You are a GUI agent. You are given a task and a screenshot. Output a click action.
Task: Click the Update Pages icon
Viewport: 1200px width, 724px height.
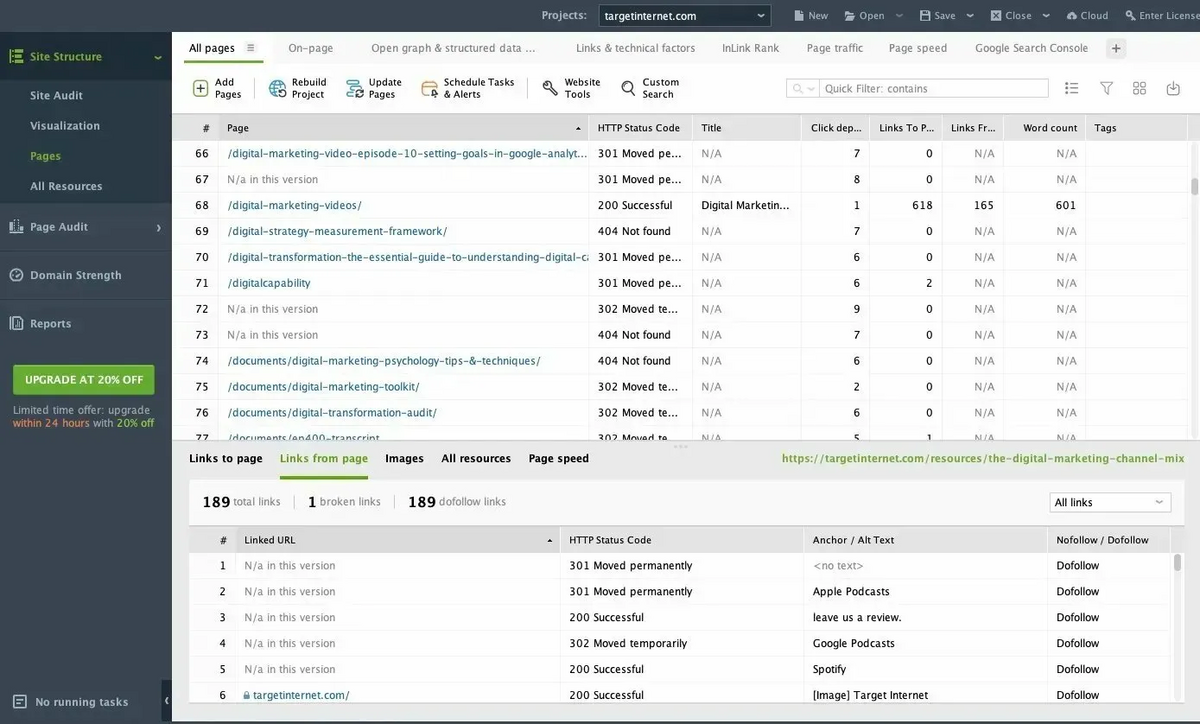pos(355,89)
